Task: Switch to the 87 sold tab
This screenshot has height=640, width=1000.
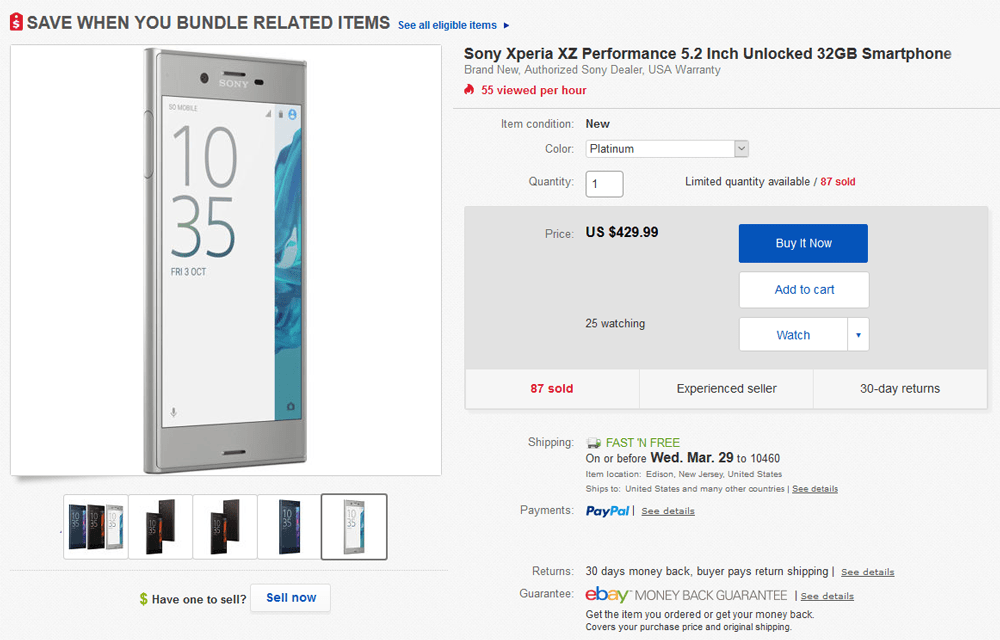Action: pos(551,389)
